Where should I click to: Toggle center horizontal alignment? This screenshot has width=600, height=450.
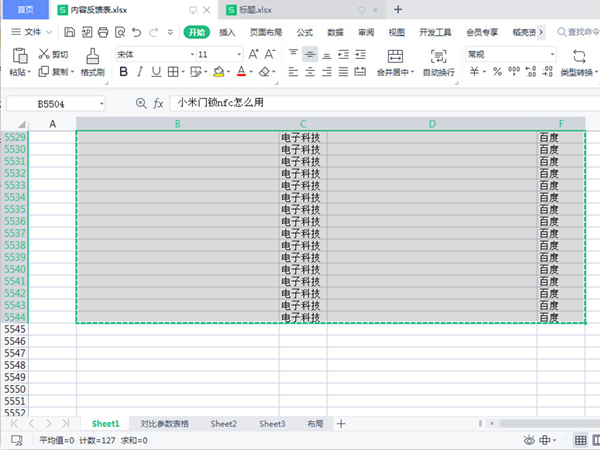click(x=310, y=72)
